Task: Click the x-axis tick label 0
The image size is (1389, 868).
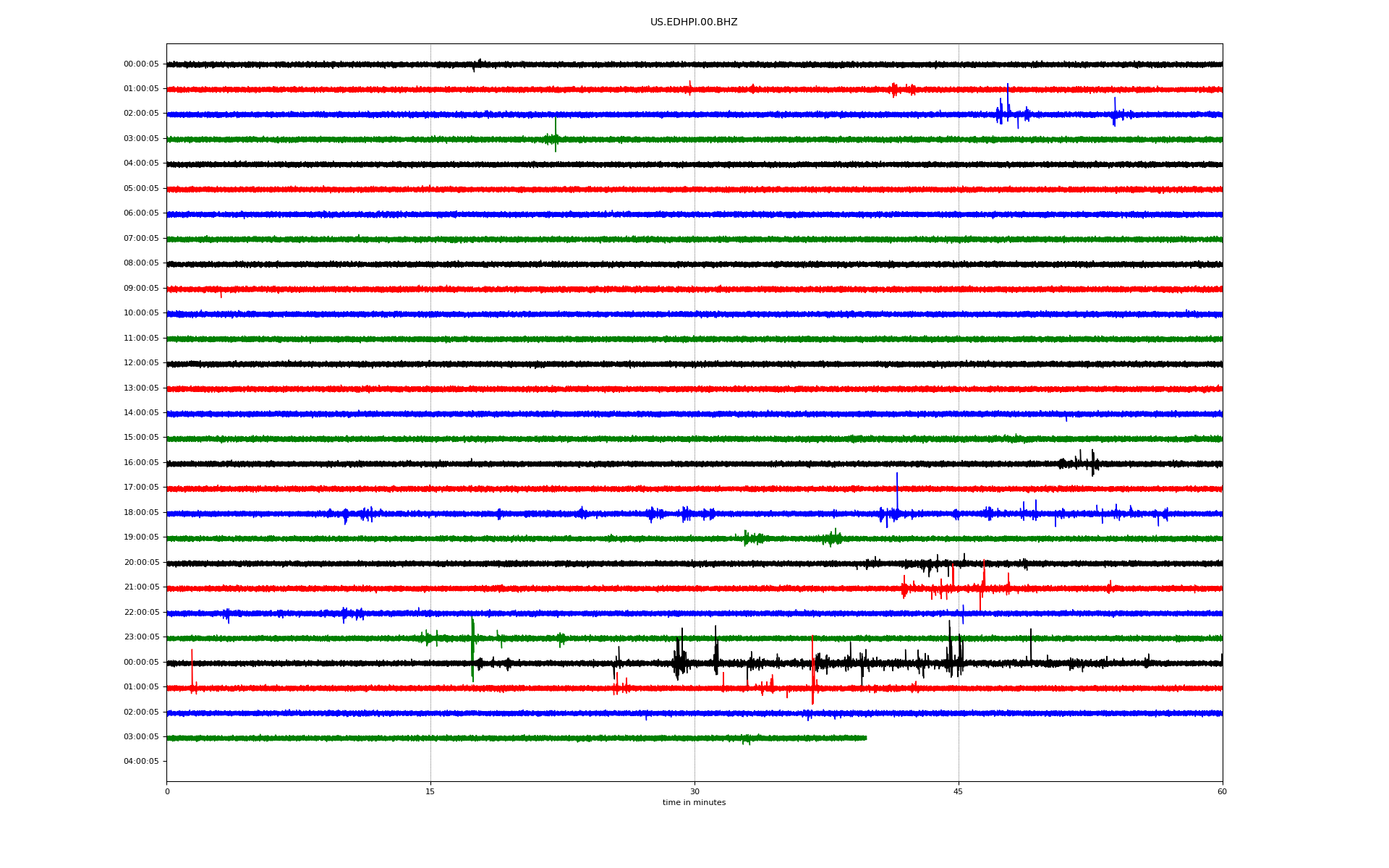Action: pos(167,792)
